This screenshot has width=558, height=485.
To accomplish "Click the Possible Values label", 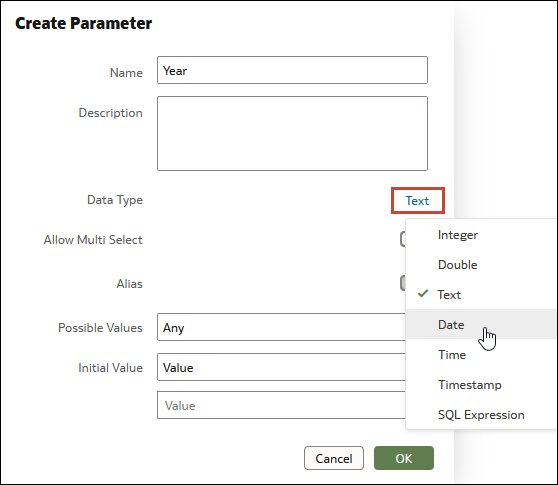I will point(100,328).
